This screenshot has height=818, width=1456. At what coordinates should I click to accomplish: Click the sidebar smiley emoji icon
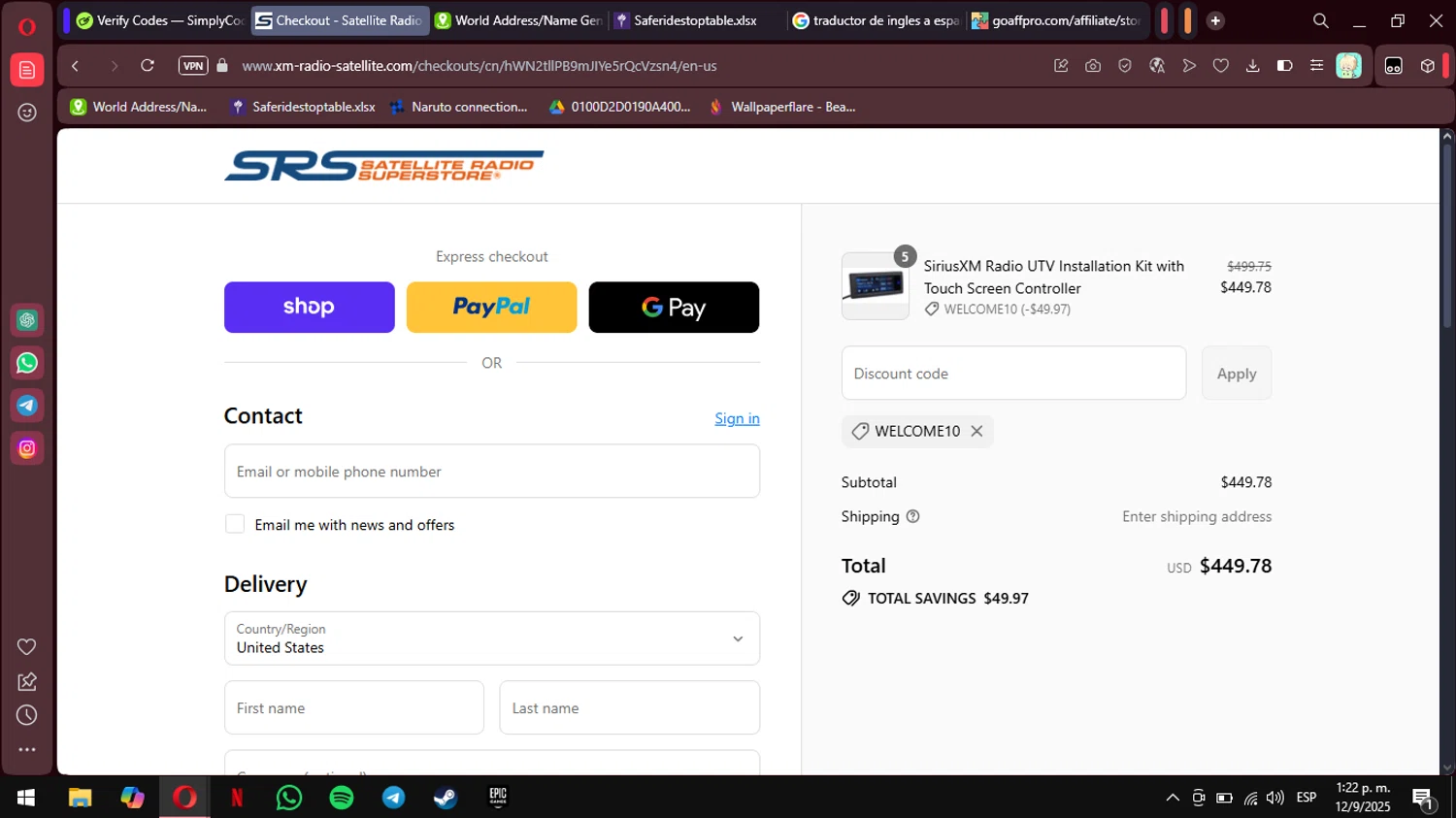(x=27, y=113)
